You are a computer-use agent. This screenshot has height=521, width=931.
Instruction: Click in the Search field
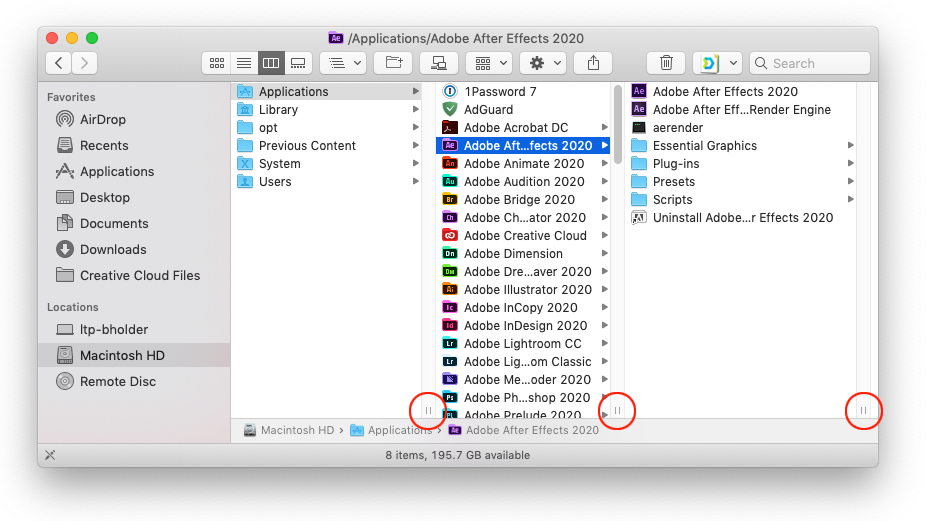[810, 63]
